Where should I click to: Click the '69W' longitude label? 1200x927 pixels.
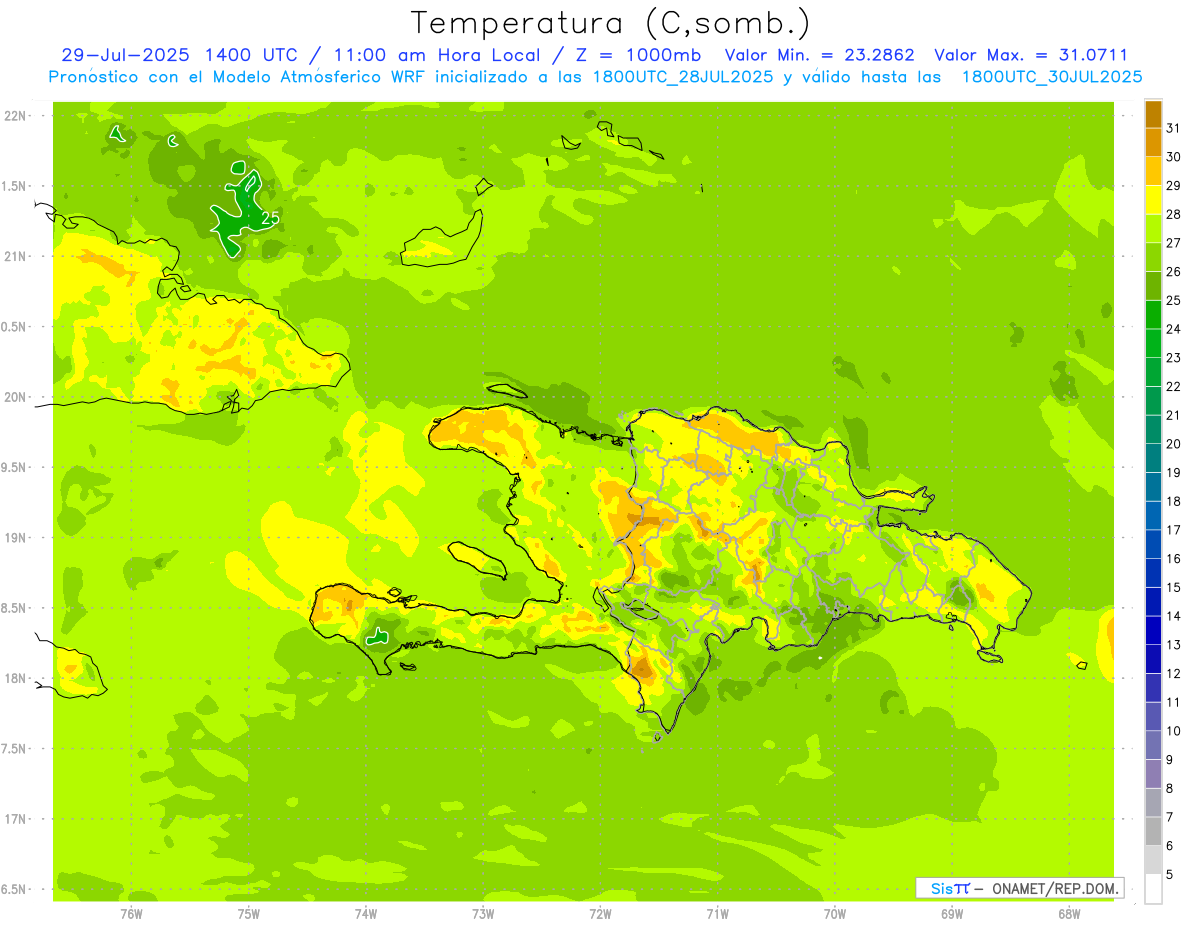952,914
